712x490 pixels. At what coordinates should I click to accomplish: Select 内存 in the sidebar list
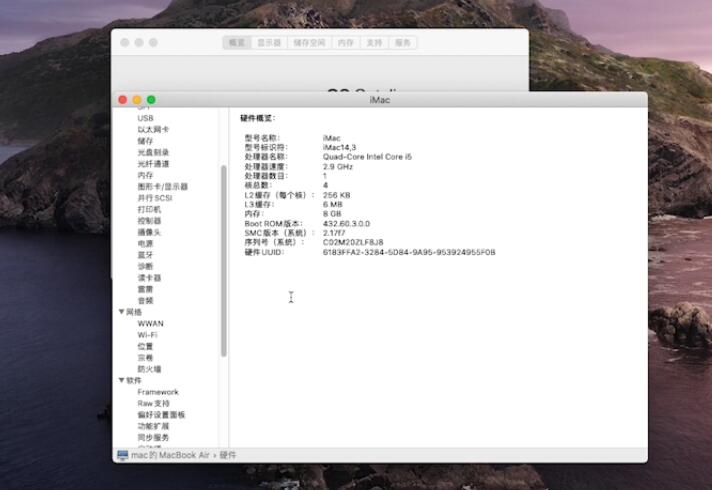pos(145,175)
